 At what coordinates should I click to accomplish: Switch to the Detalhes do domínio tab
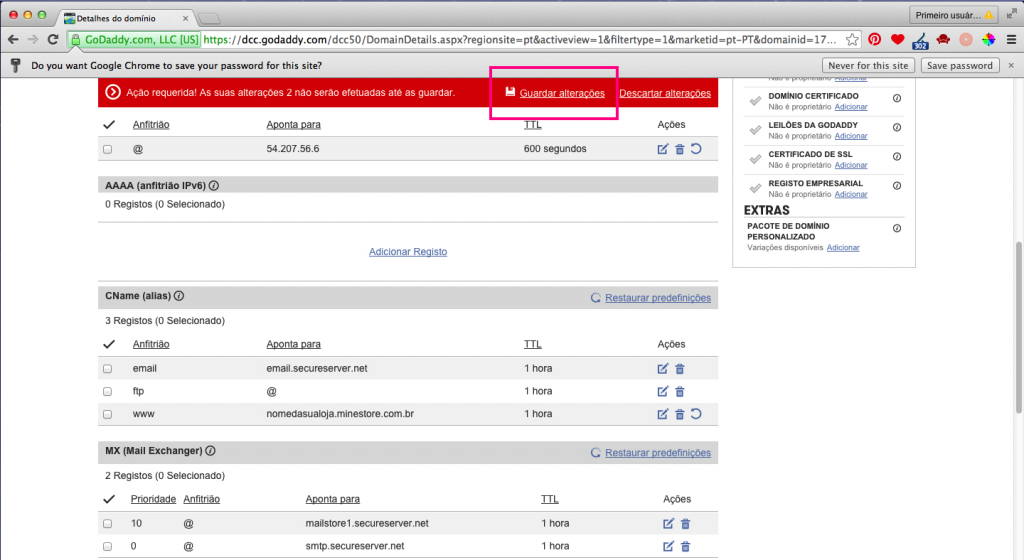125,18
